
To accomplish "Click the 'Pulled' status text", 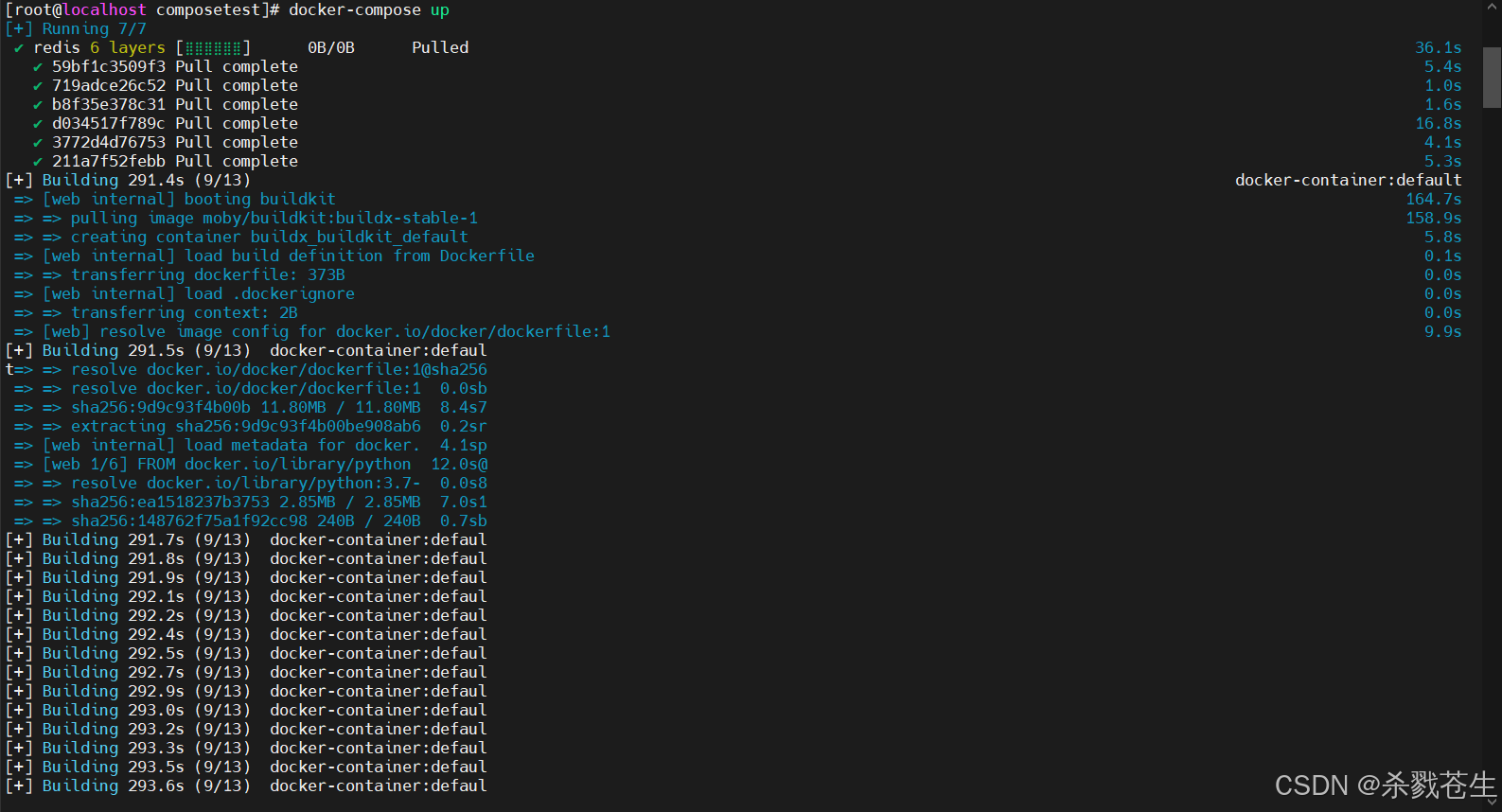I will 440,47.
